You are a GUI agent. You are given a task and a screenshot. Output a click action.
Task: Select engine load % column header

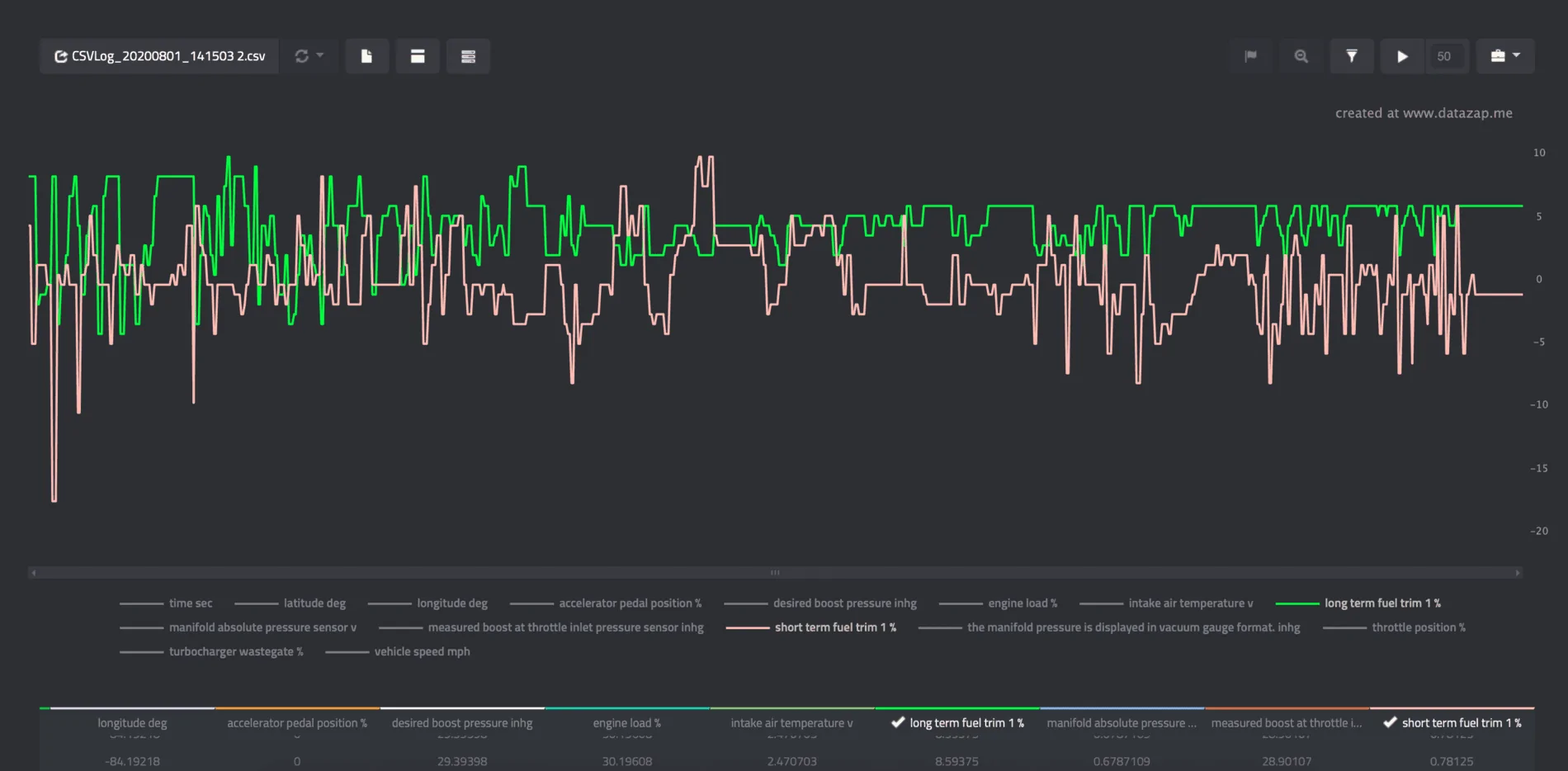(x=627, y=723)
